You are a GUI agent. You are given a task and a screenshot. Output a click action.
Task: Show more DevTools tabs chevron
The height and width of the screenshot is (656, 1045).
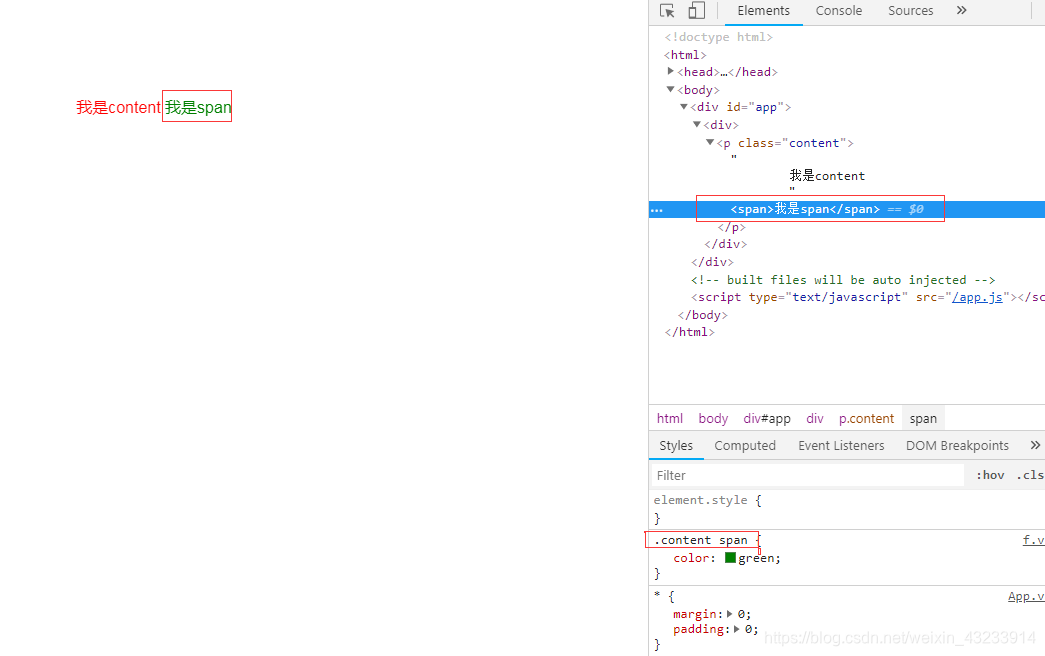(x=961, y=10)
